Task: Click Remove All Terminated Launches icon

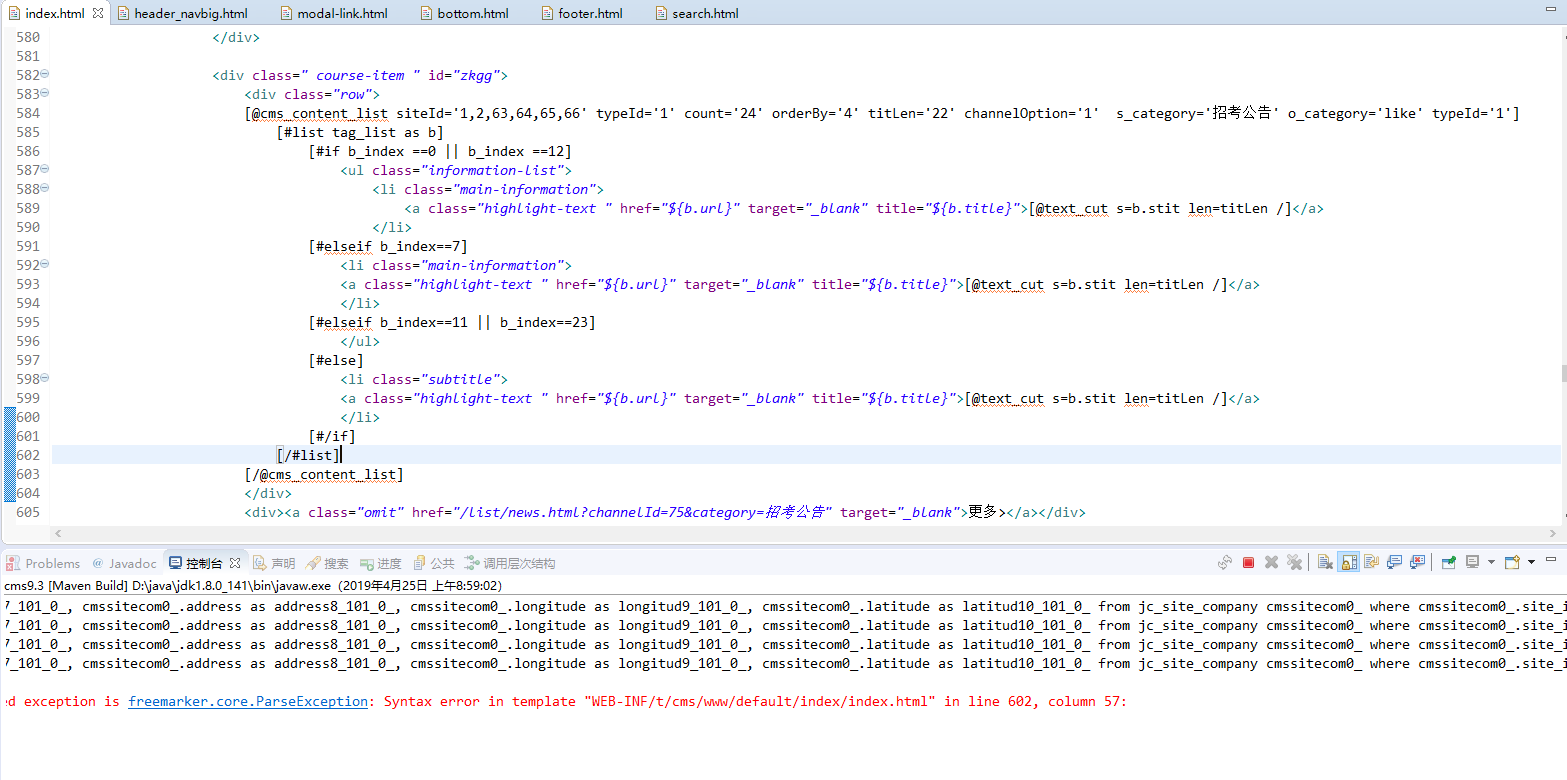Action: (1294, 563)
